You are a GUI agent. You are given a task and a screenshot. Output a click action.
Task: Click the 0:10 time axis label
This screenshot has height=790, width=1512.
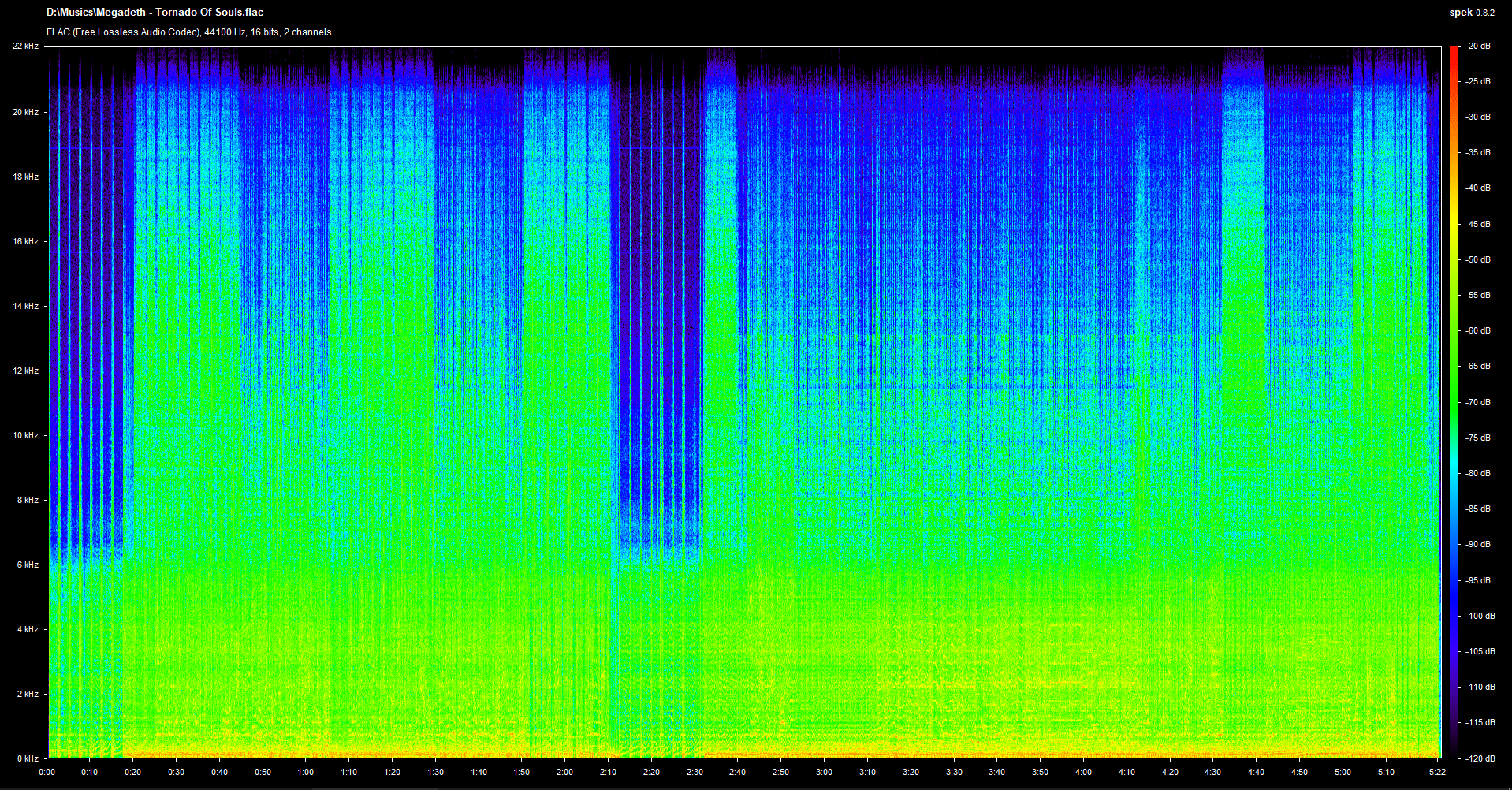pos(90,773)
